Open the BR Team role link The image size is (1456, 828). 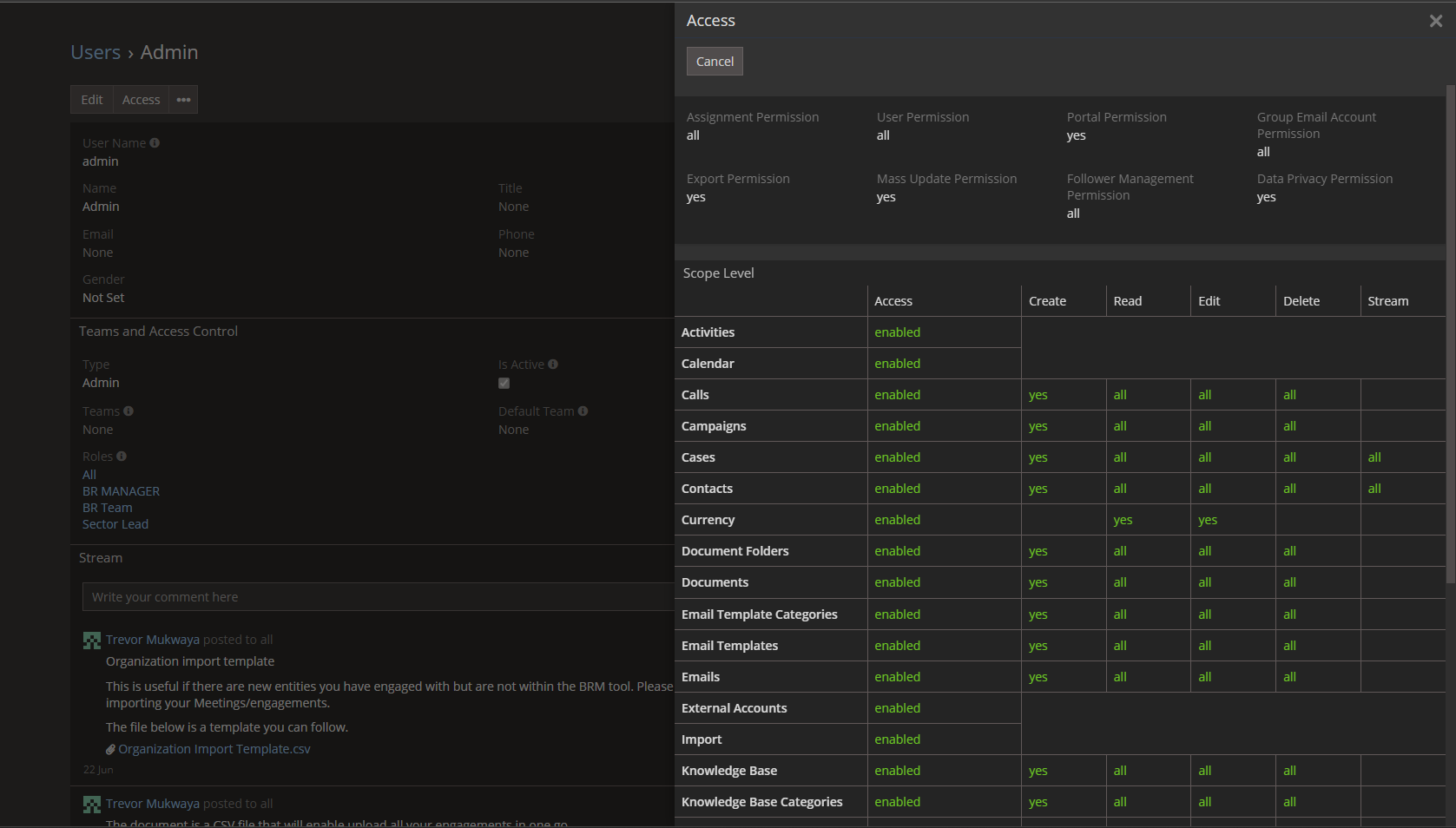(x=108, y=508)
